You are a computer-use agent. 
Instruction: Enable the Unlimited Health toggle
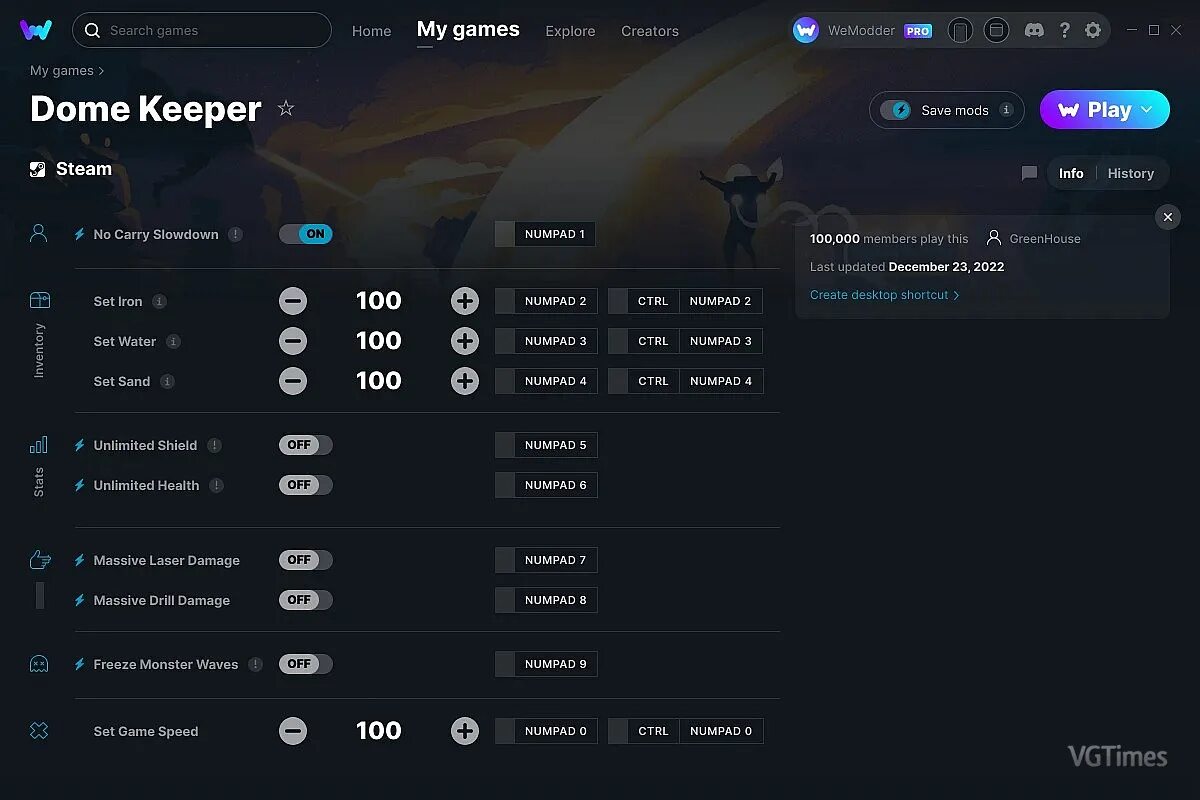[x=306, y=485]
